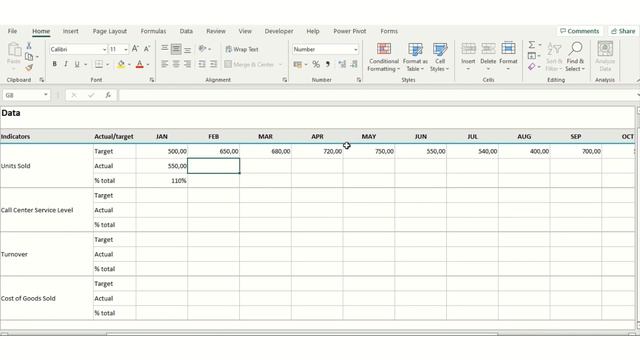Switch to the Insert tab
The width and height of the screenshot is (640, 360).
tap(71, 31)
